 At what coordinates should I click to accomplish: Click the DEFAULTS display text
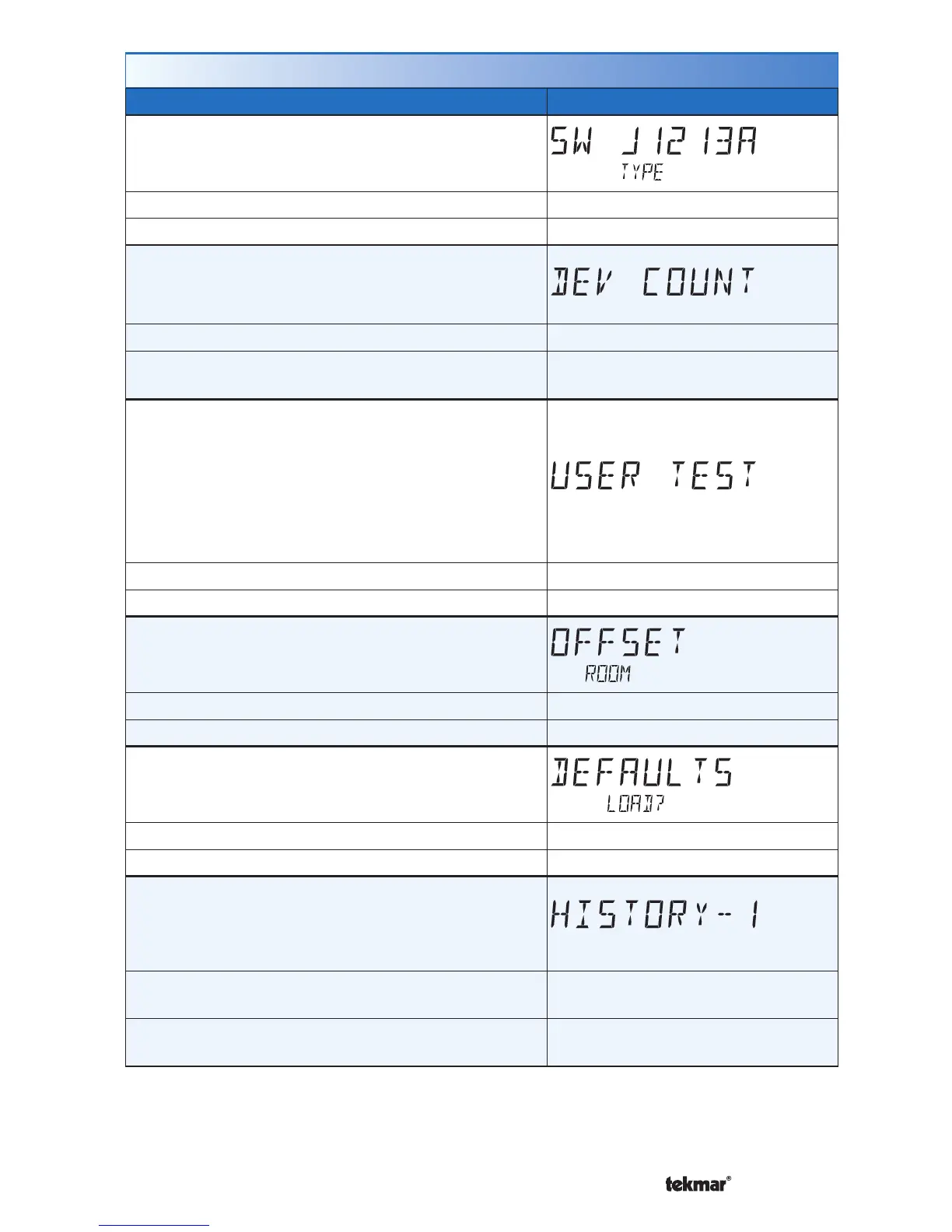point(642,773)
